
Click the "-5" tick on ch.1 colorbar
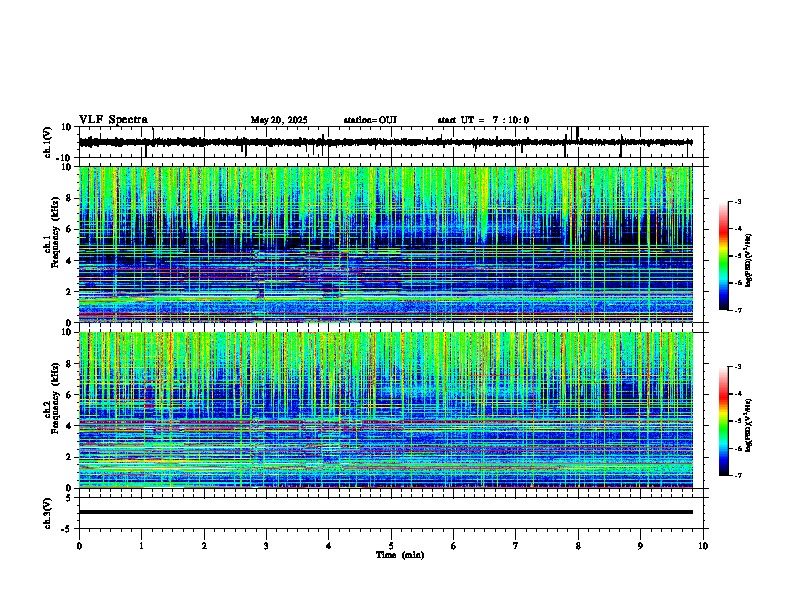[x=737, y=256]
